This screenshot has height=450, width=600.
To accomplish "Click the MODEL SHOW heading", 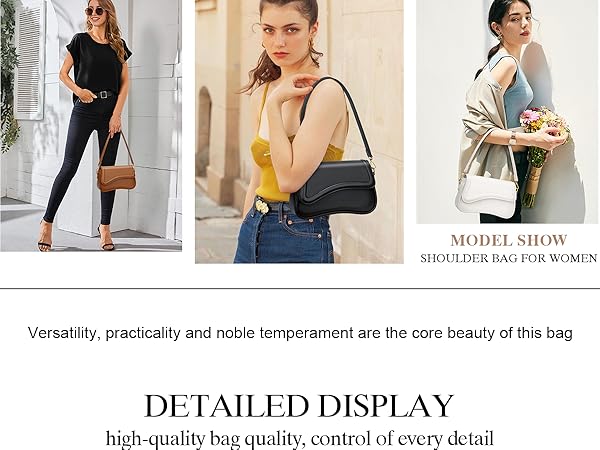I will pyautogui.click(x=509, y=240).
